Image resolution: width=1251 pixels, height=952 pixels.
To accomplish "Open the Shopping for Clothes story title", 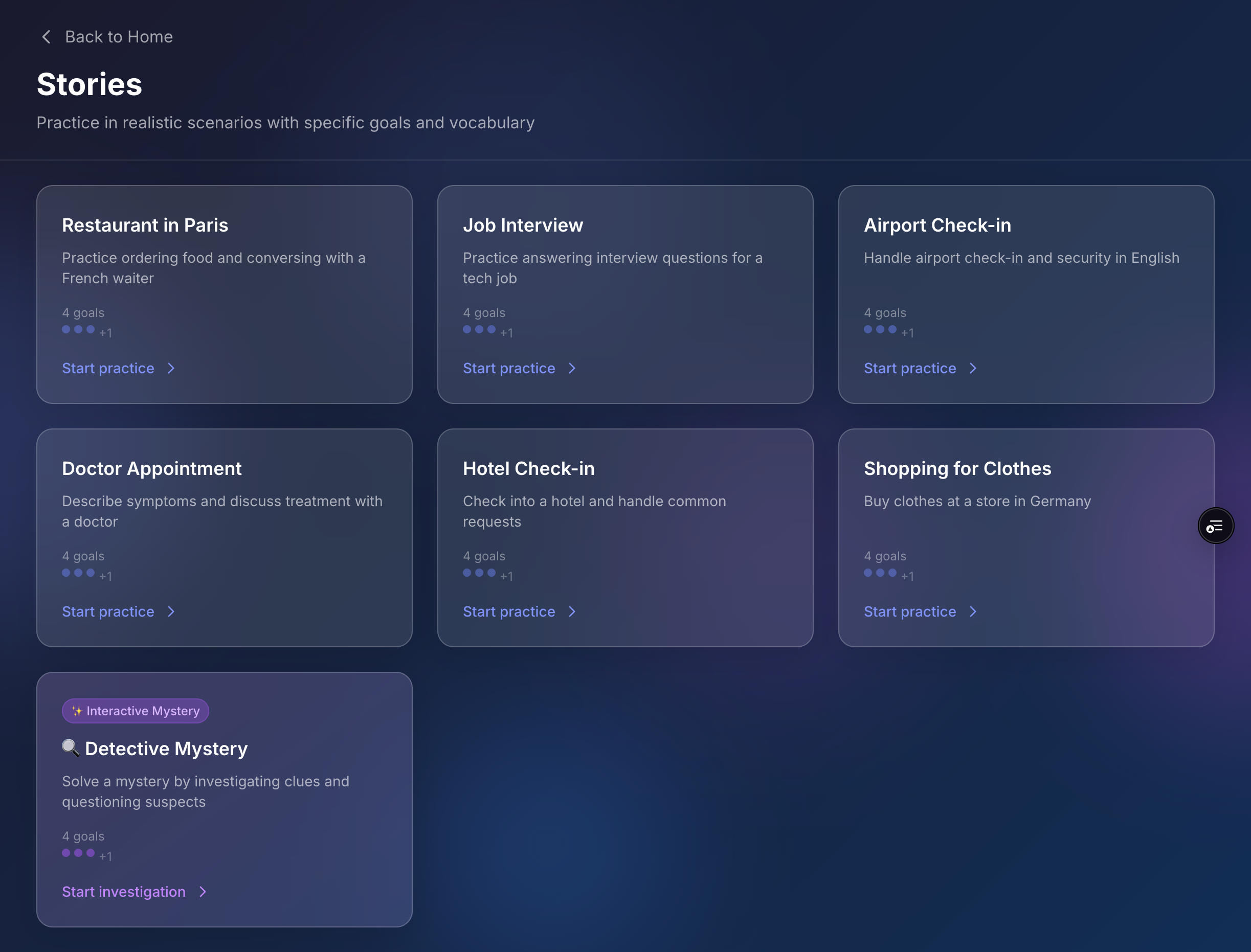I will [x=957, y=469].
